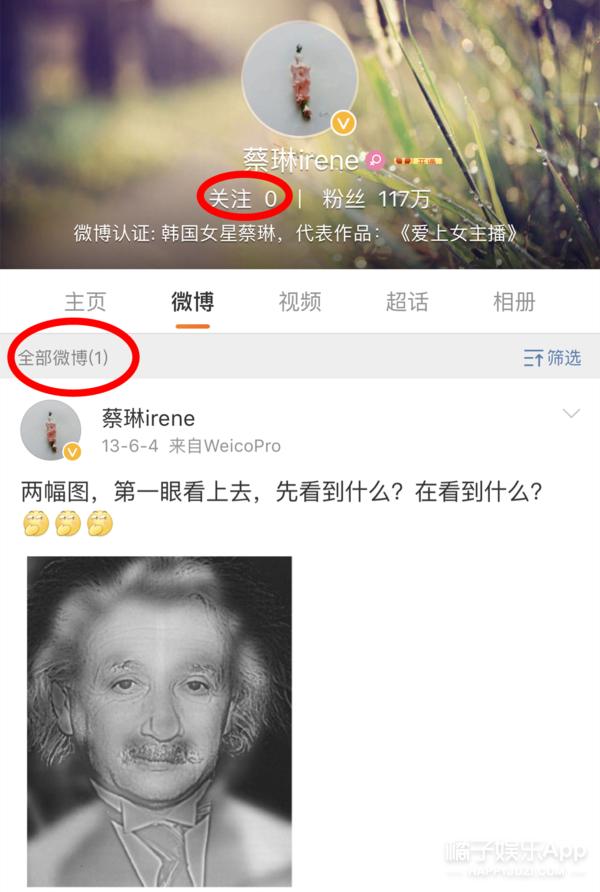The width and height of the screenshot is (600, 892).
Task: Tap the pink female gender icon
Action: coord(375,160)
